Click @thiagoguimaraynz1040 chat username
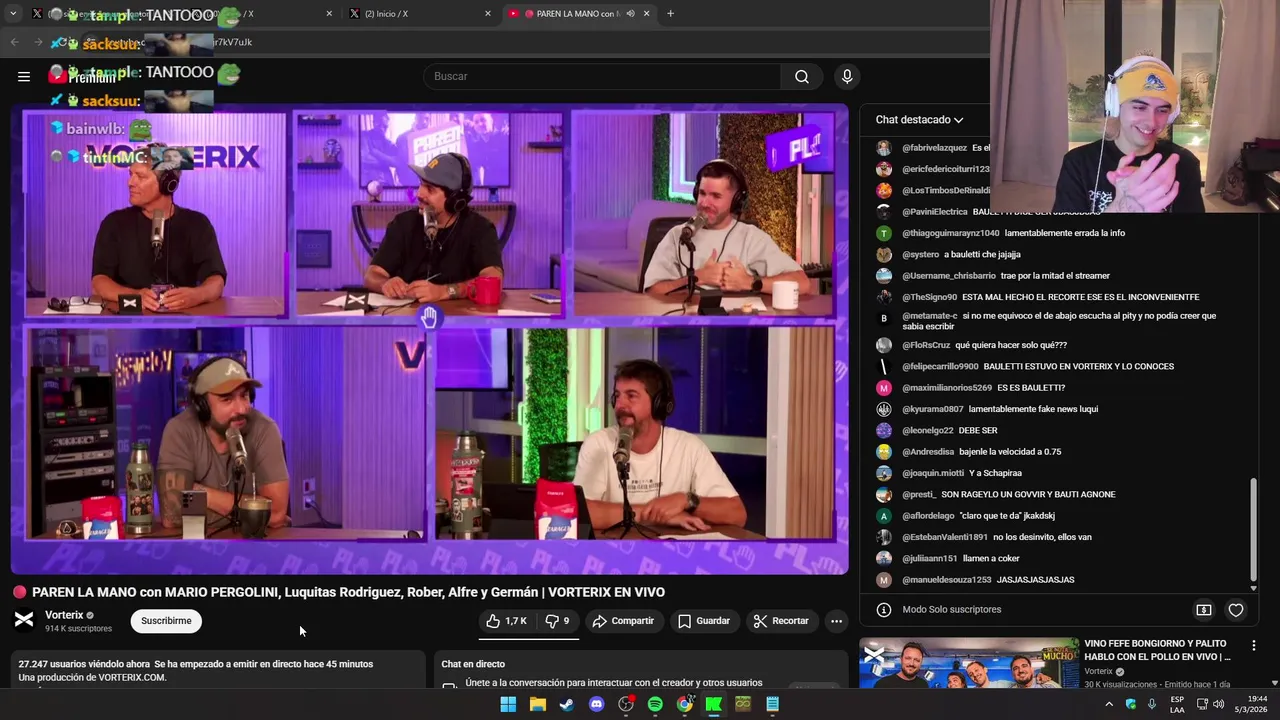This screenshot has height=720, width=1280. tap(951, 233)
